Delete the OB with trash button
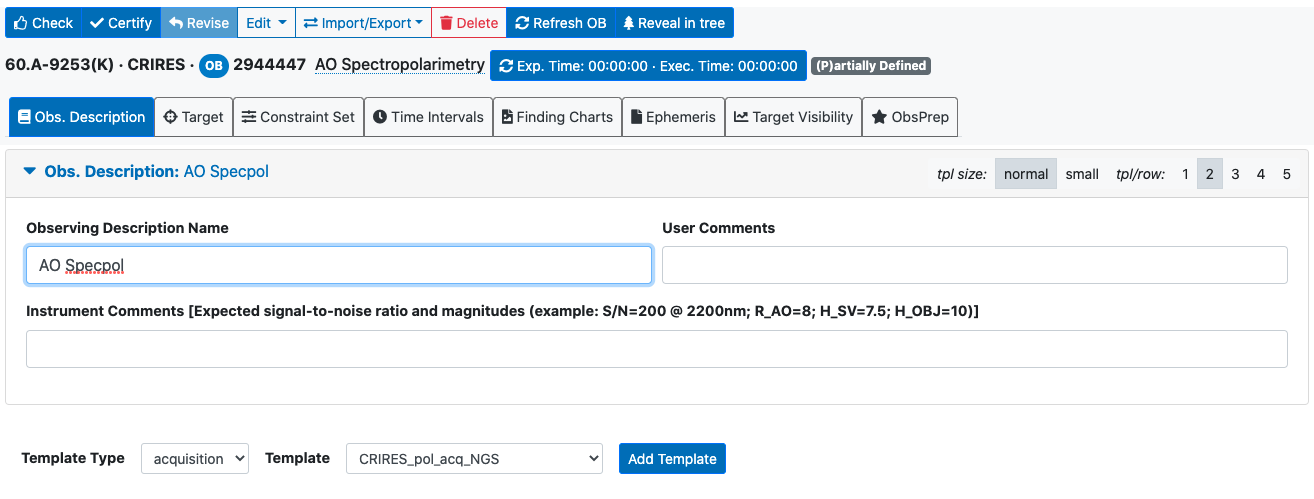Viewport: 1314px width, 499px height. 468,23
